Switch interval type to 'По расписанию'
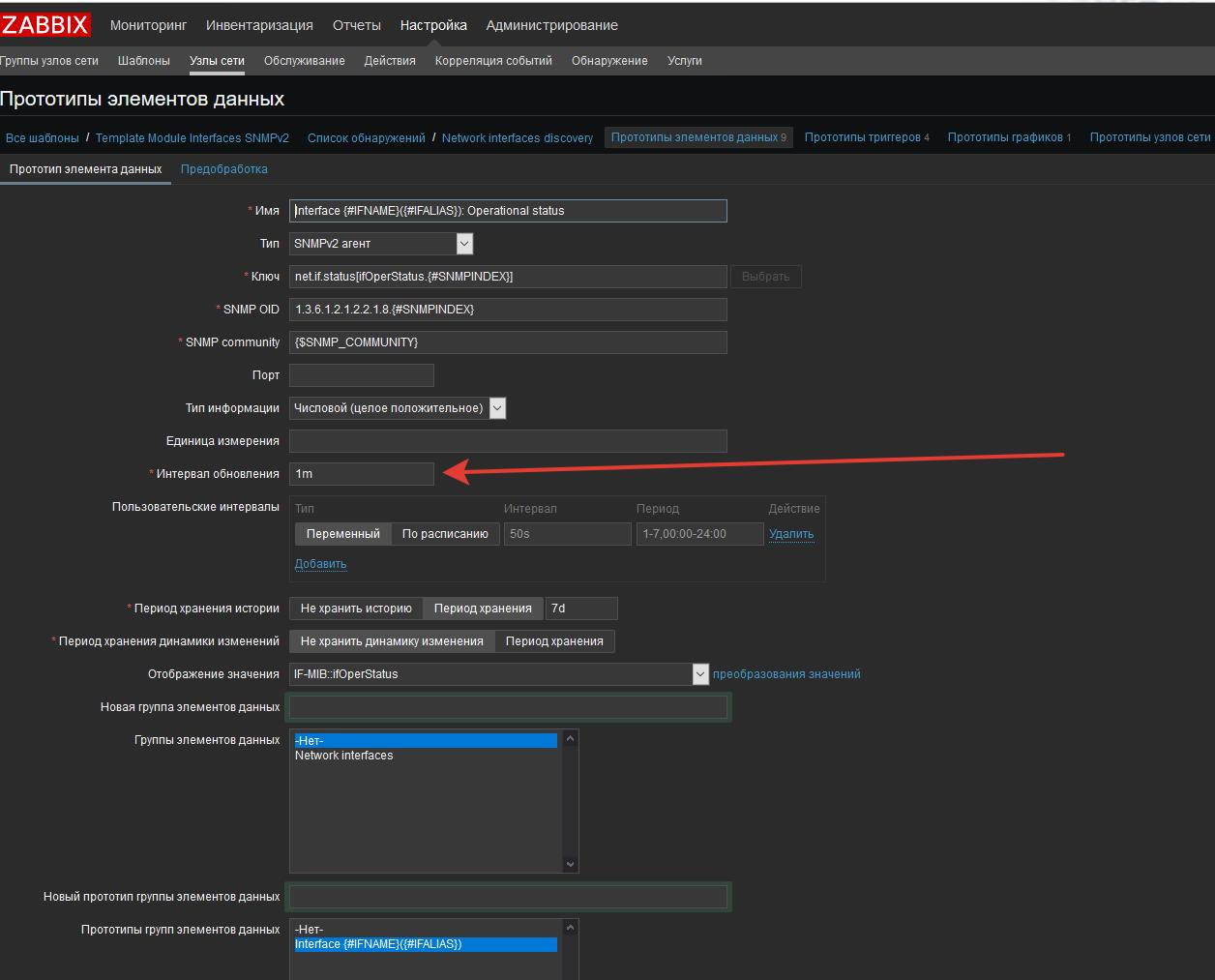Viewport: 1215px width, 980px height. [x=445, y=534]
